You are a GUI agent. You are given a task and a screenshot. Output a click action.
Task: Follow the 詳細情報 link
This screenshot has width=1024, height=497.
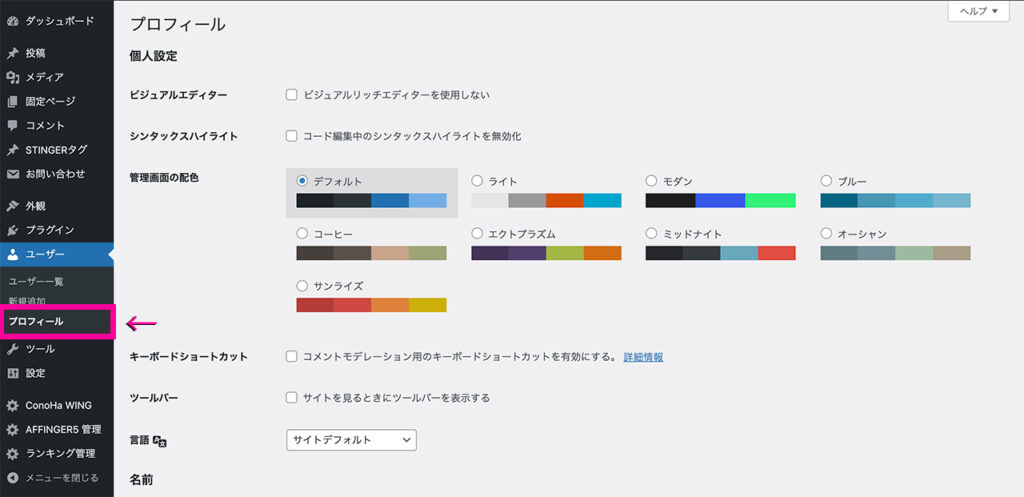point(643,357)
